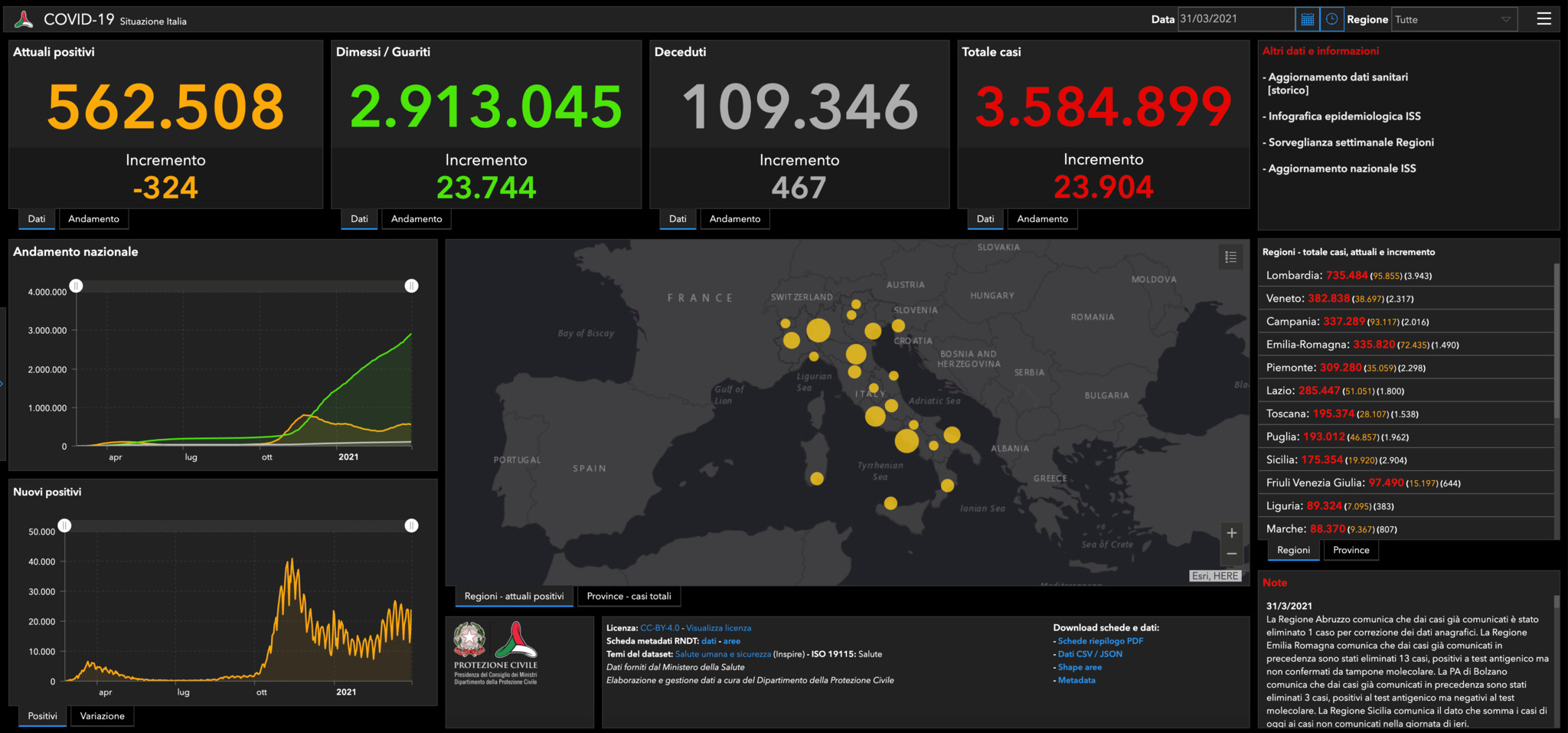Open the calendar date picker icon
The height and width of the screenshot is (733, 1568).
point(1307,19)
